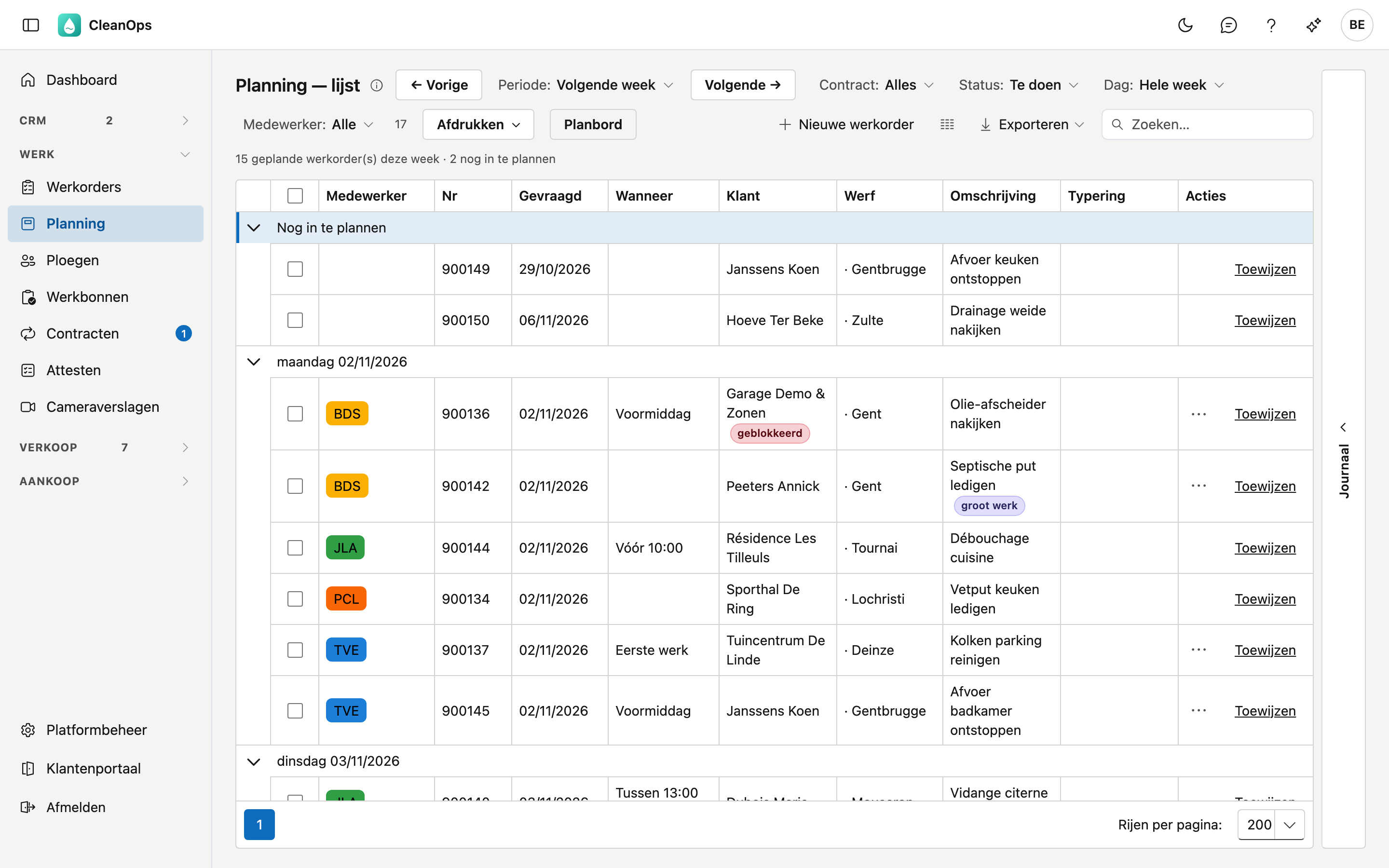Open Cameraverslagen in sidebar
This screenshot has height=868, width=1389.
pos(106,407)
